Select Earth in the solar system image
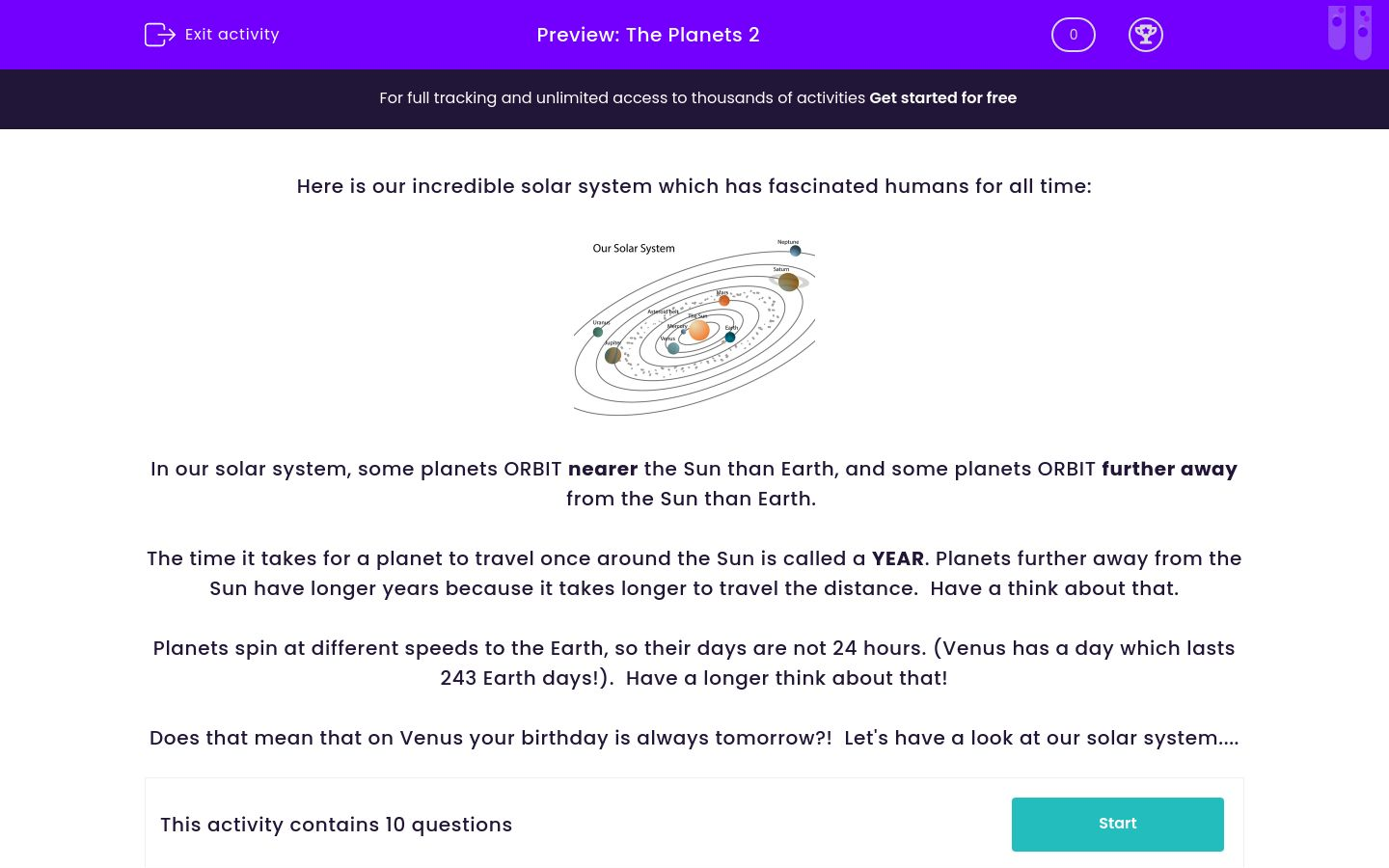Viewport: 1389px width, 868px height. click(x=729, y=337)
